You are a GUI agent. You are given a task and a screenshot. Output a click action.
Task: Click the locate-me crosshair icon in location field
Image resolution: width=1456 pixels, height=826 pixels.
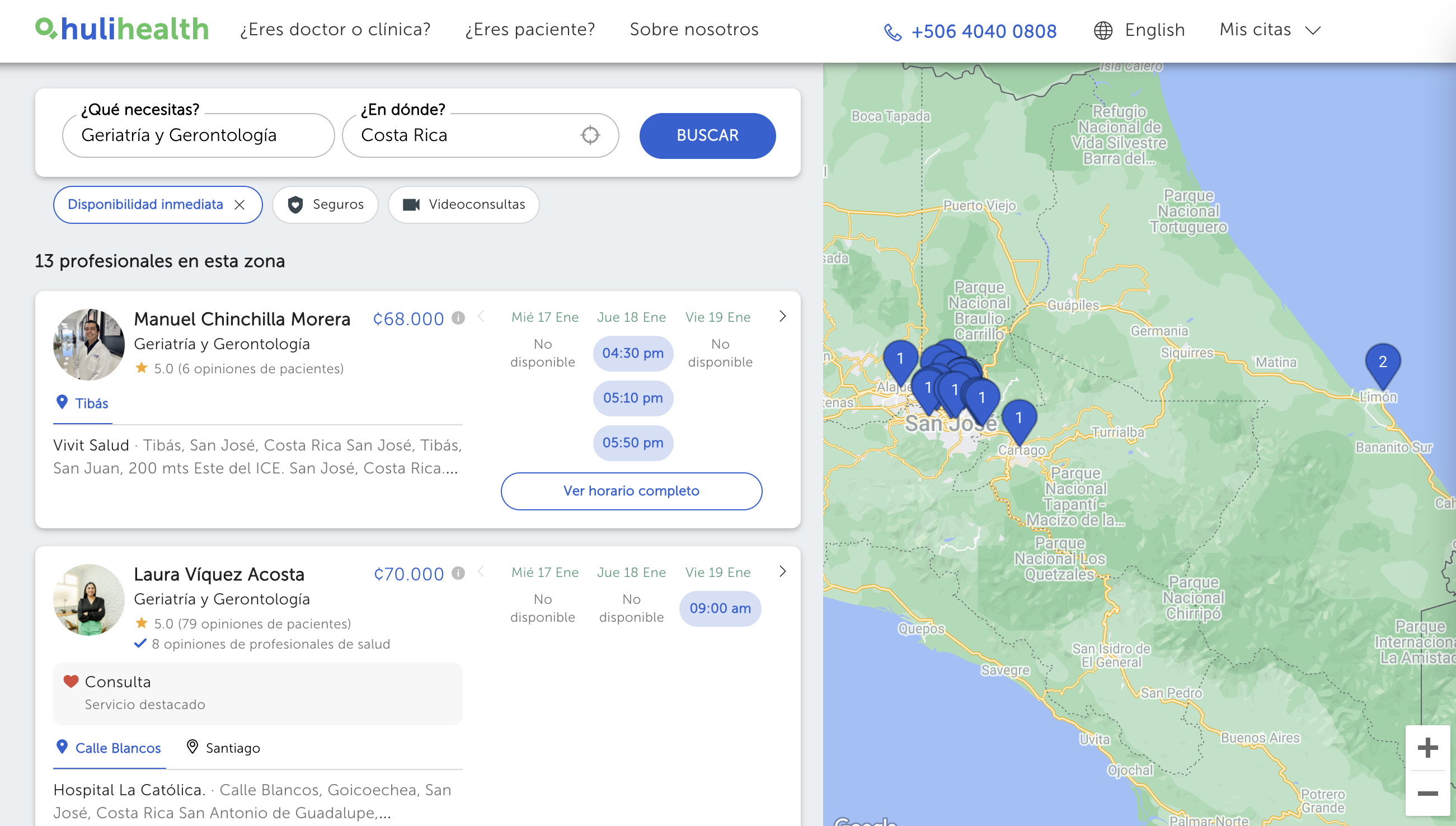tap(590, 135)
